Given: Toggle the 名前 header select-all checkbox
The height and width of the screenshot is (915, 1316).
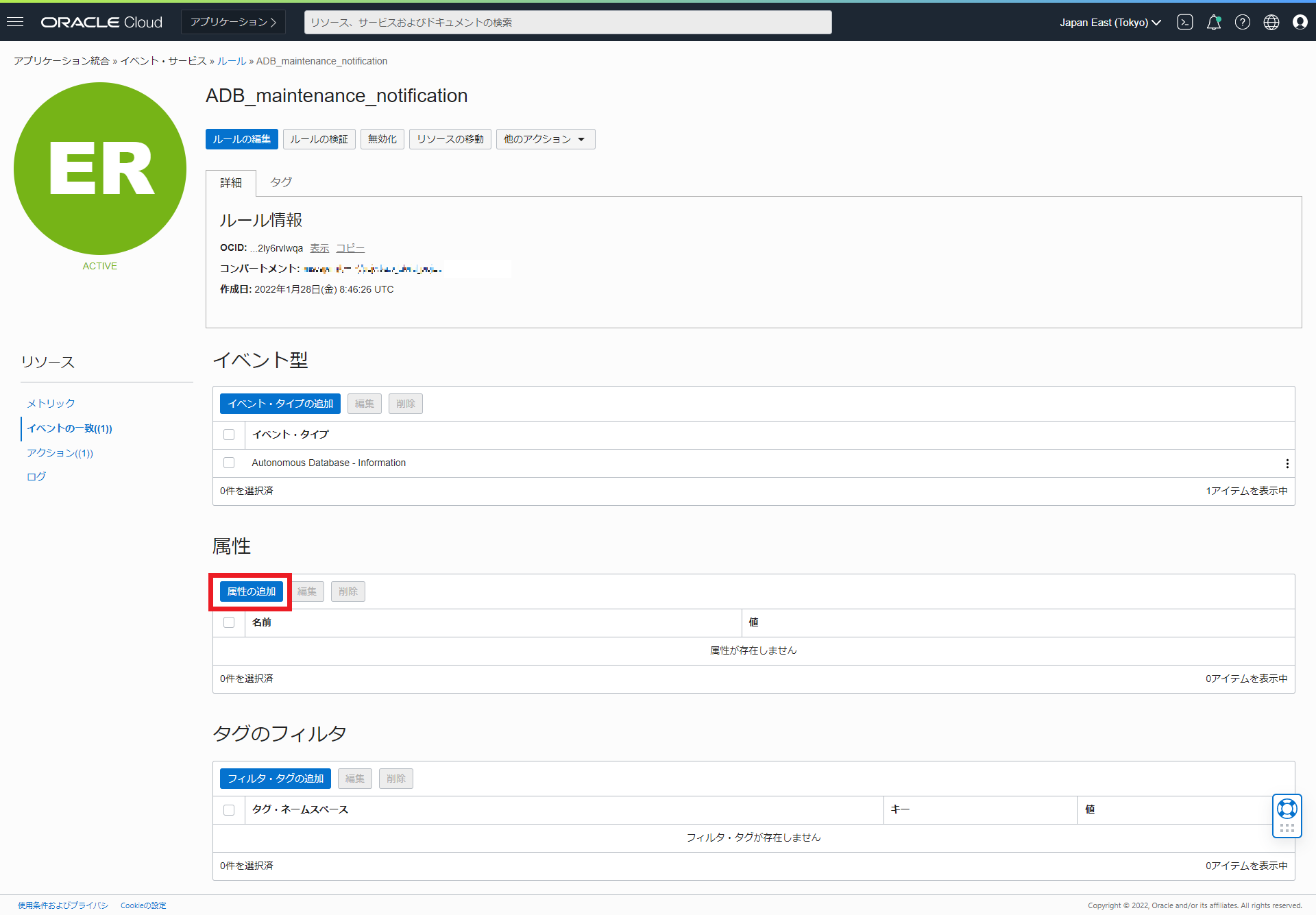Looking at the screenshot, I should [x=229, y=622].
